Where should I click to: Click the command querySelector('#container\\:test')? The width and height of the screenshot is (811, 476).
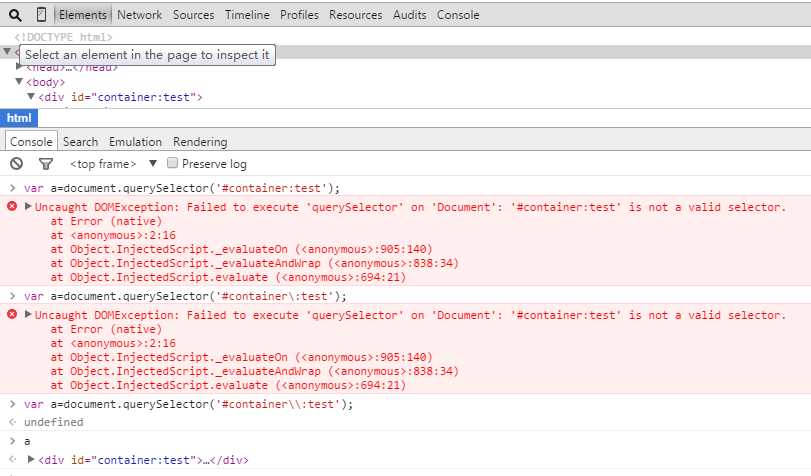[189, 404]
